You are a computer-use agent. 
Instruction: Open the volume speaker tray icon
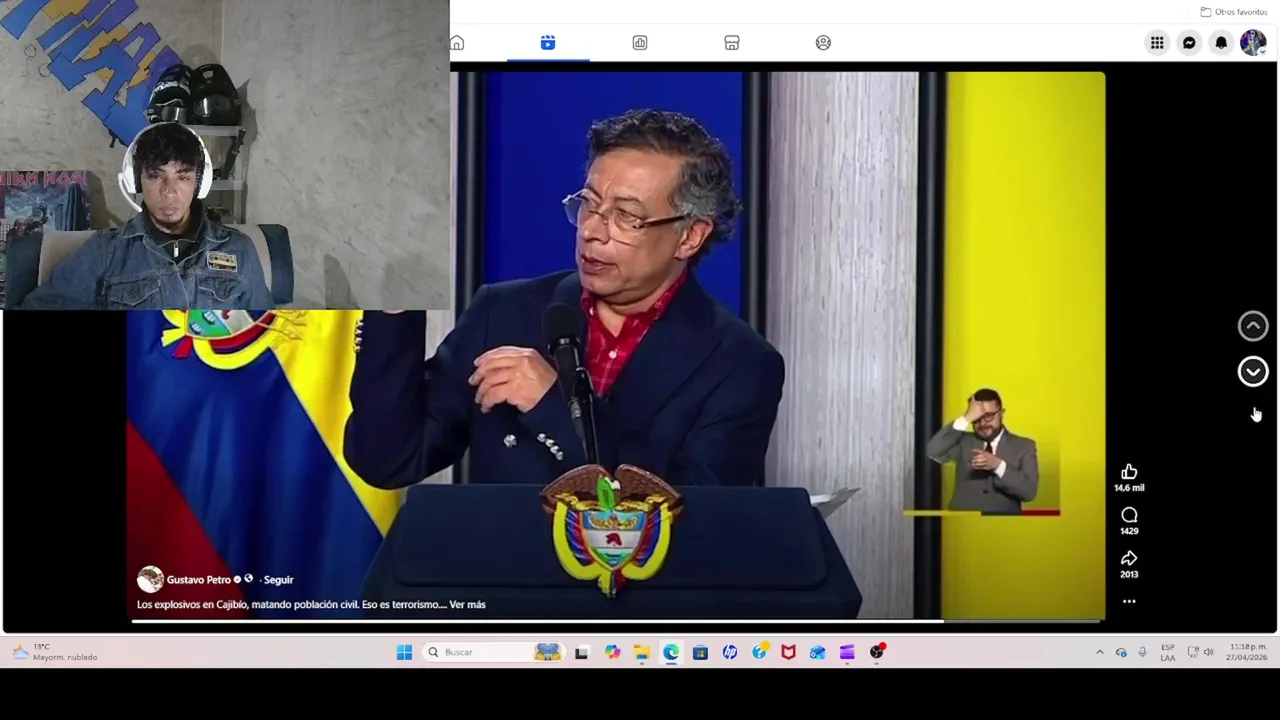tap(1209, 652)
